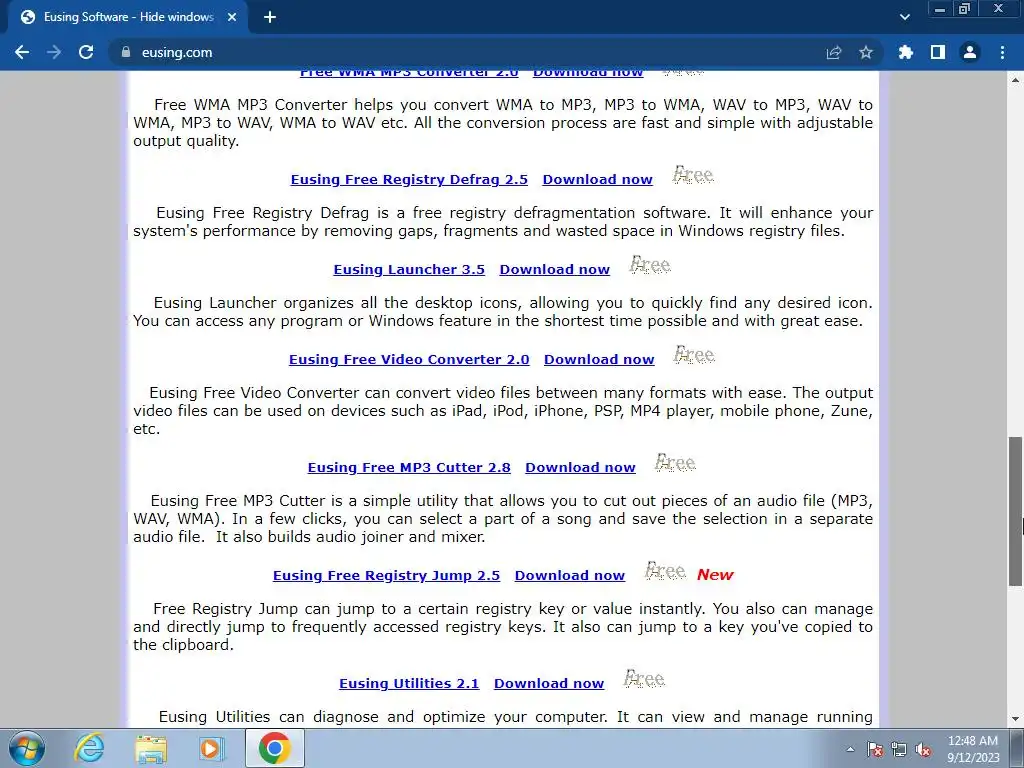
Task: Open Windows Start menu orb
Action: point(26,748)
